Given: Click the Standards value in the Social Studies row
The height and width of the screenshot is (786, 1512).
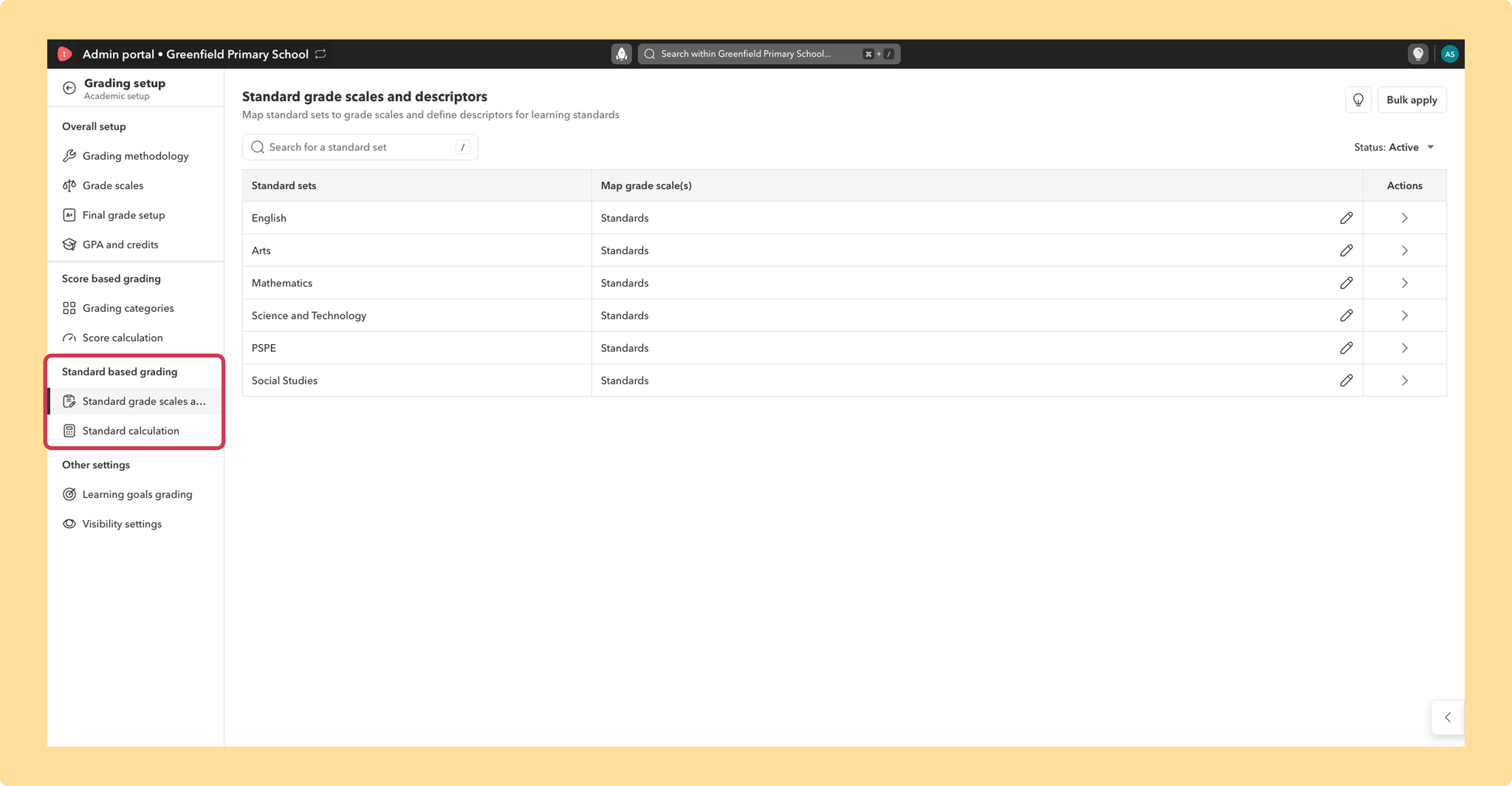Looking at the screenshot, I should (625, 381).
